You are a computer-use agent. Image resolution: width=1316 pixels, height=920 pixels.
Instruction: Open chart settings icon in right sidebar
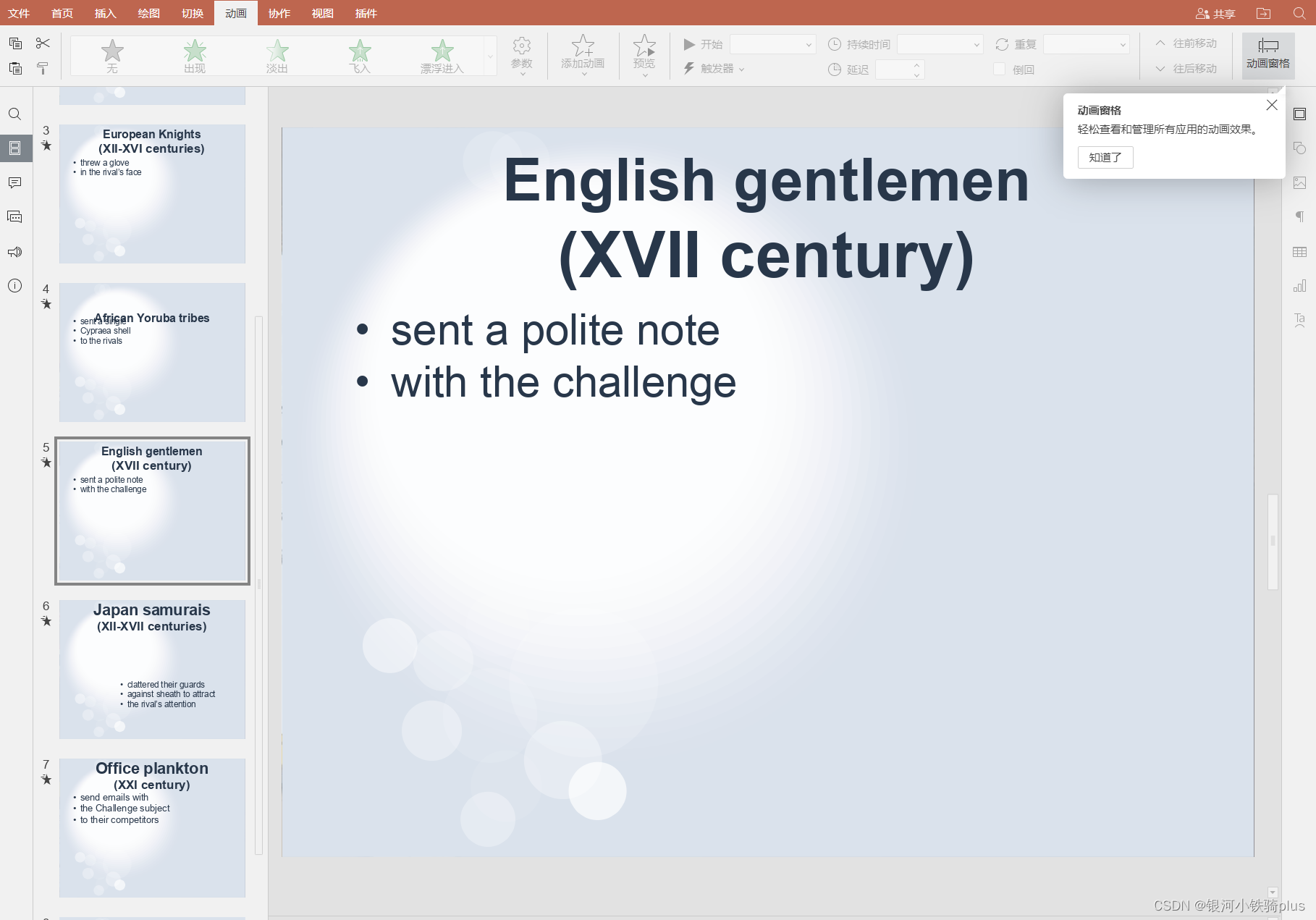[x=1300, y=285]
